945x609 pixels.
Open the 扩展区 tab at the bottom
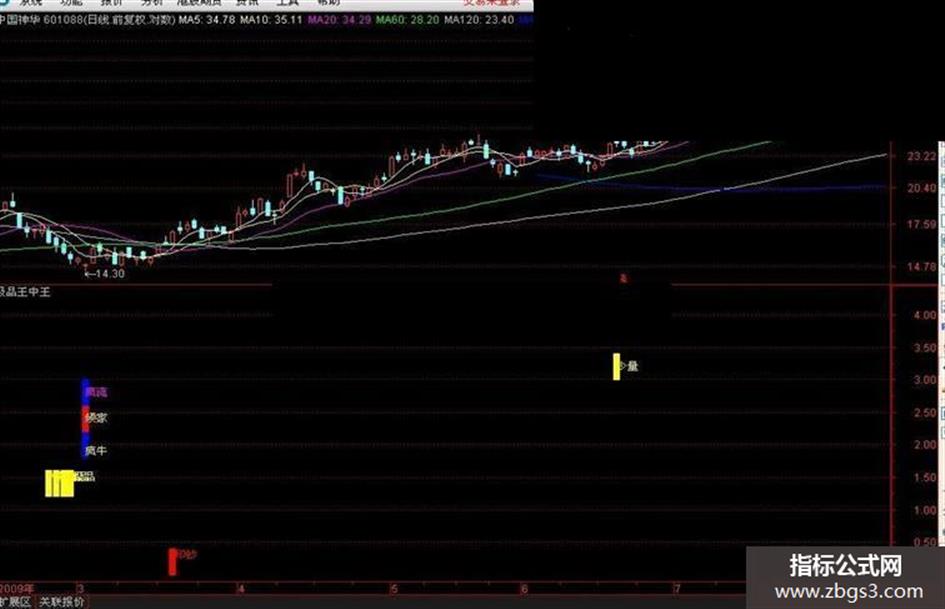pos(16,602)
